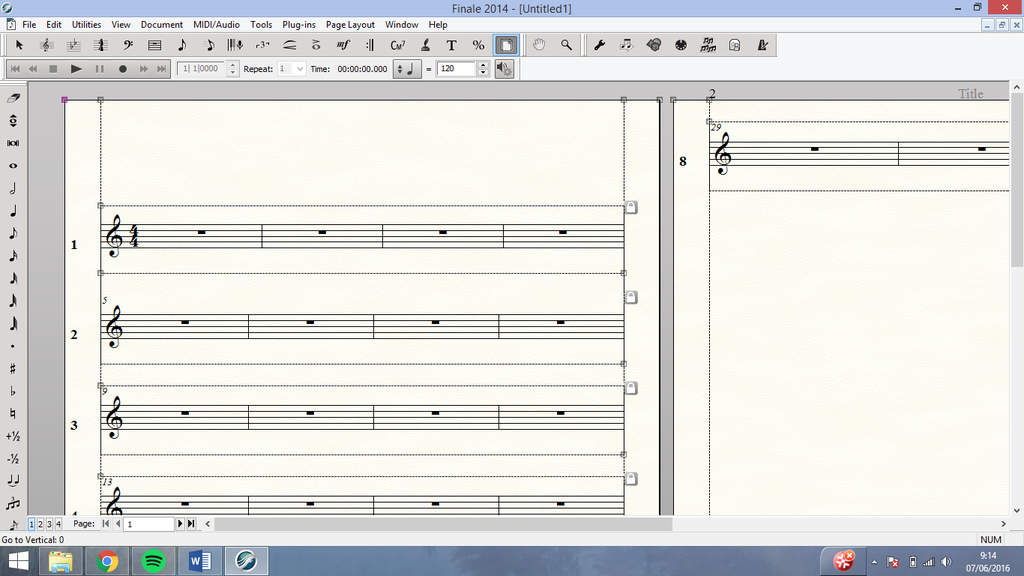Select the Hand Grabber tool
Screen dimensions: 1024x576
(x=539, y=45)
